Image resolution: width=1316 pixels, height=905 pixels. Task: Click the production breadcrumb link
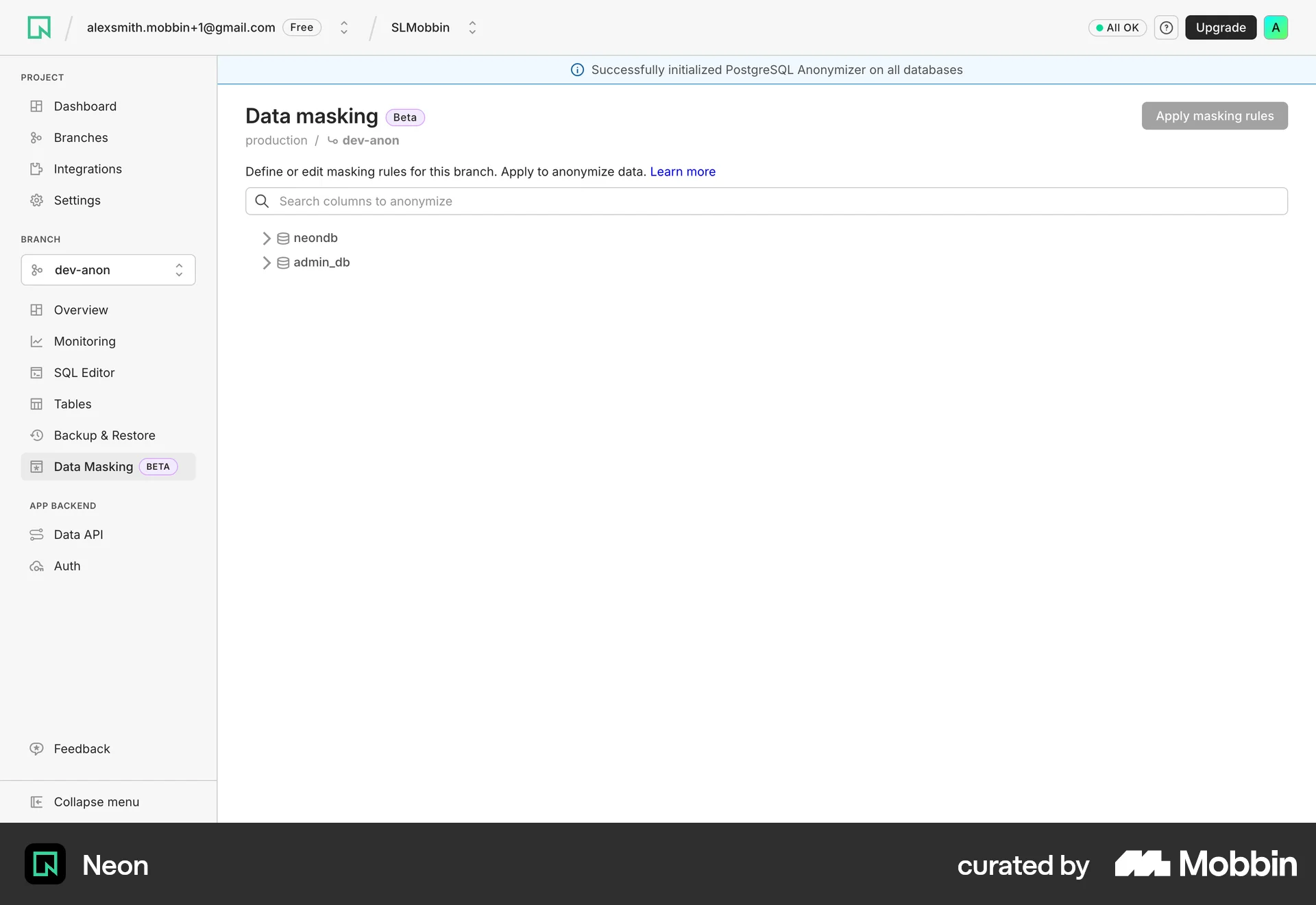pyautogui.click(x=276, y=141)
